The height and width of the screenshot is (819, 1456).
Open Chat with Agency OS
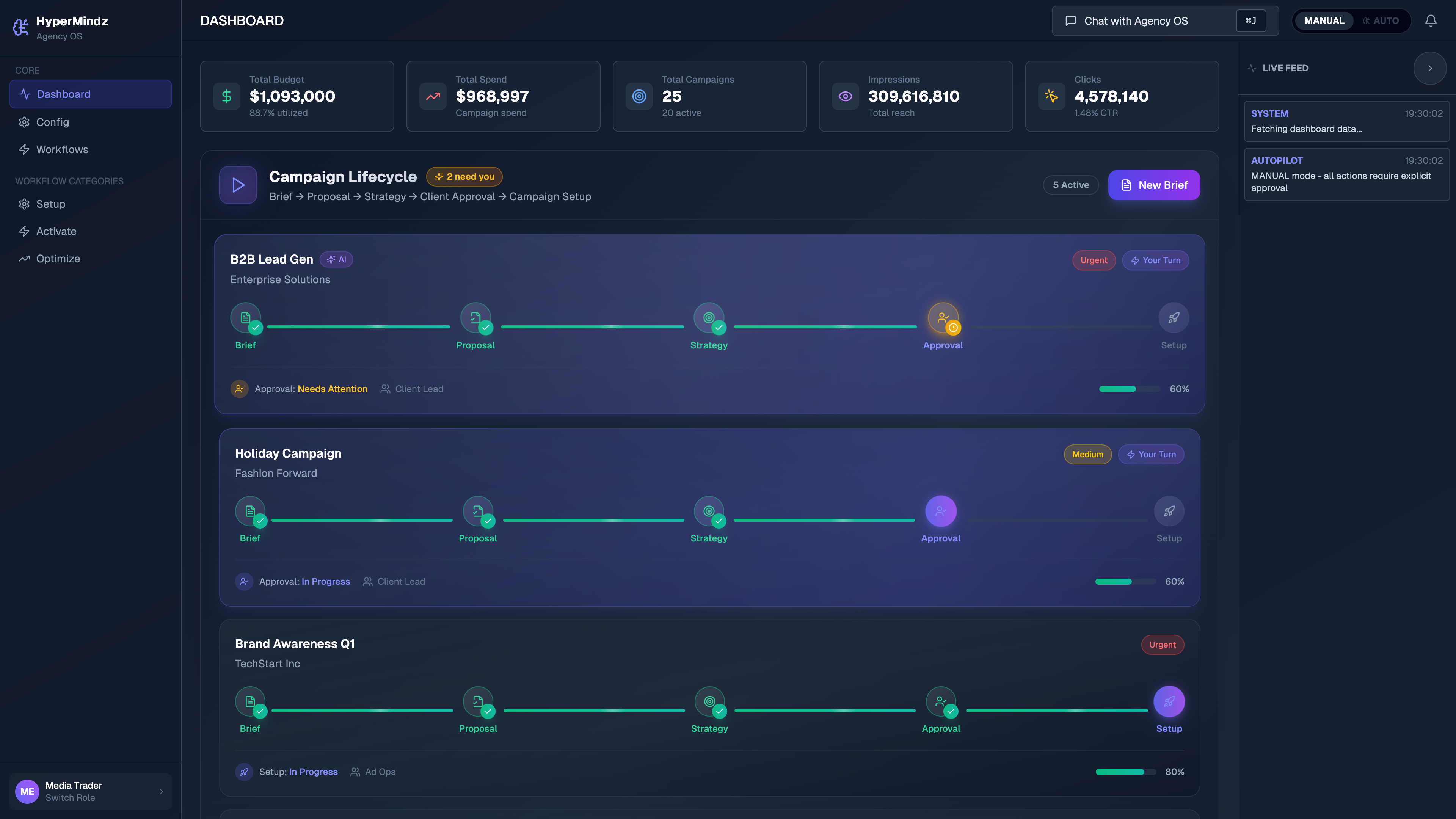click(x=1136, y=20)
